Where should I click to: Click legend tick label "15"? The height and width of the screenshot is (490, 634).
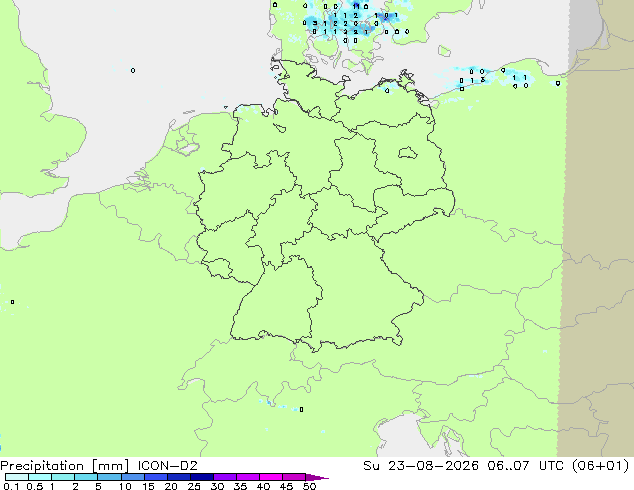(148, 486)
